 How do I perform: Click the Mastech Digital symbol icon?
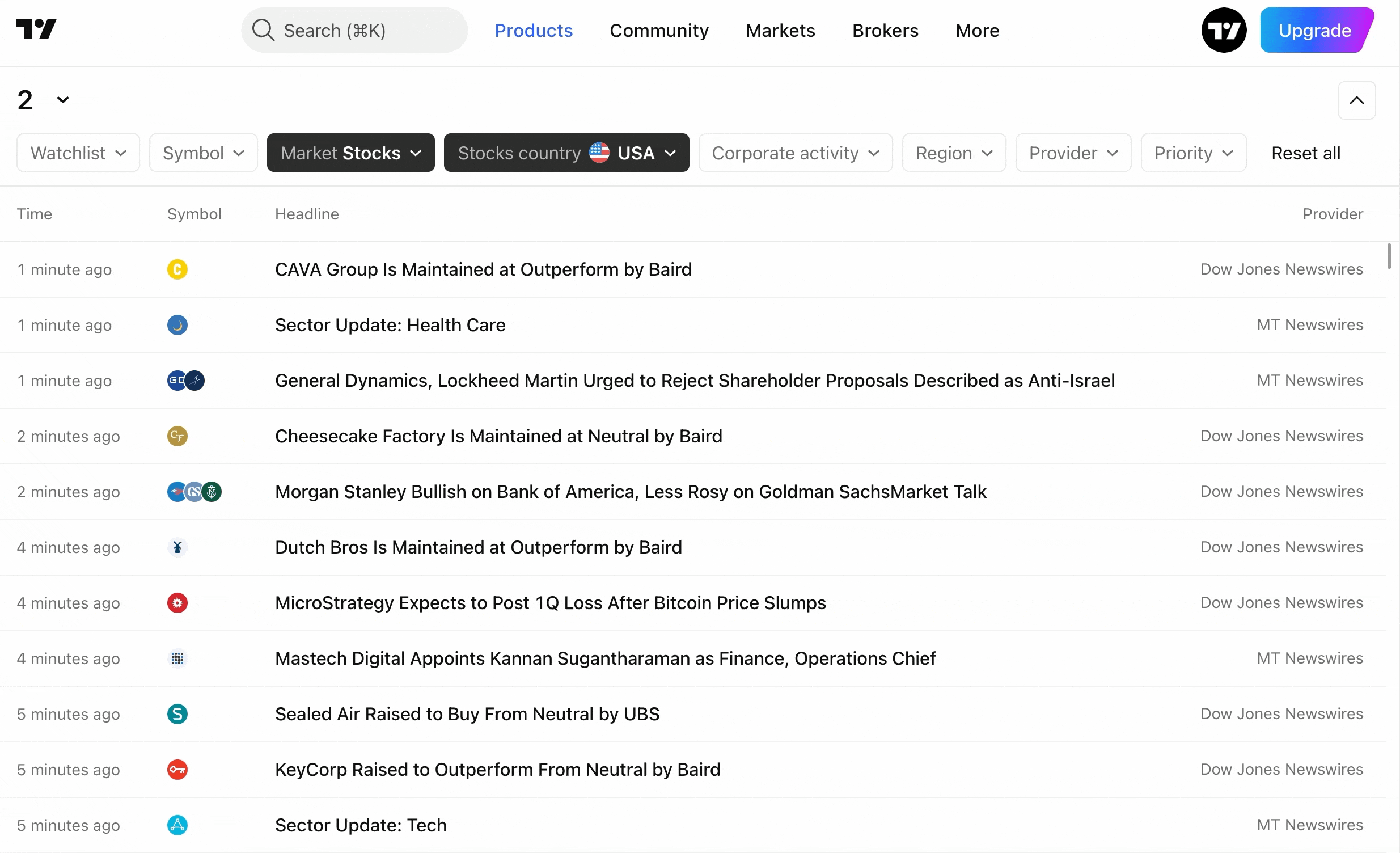pos(177,658)
